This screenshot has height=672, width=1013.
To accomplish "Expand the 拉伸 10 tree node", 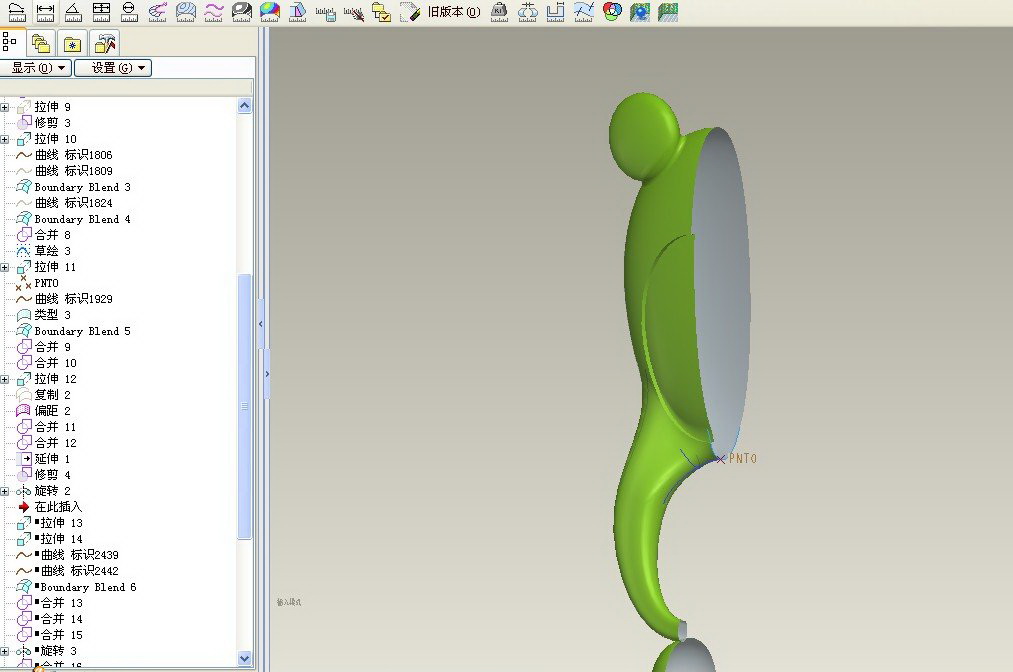I will 5,139.
